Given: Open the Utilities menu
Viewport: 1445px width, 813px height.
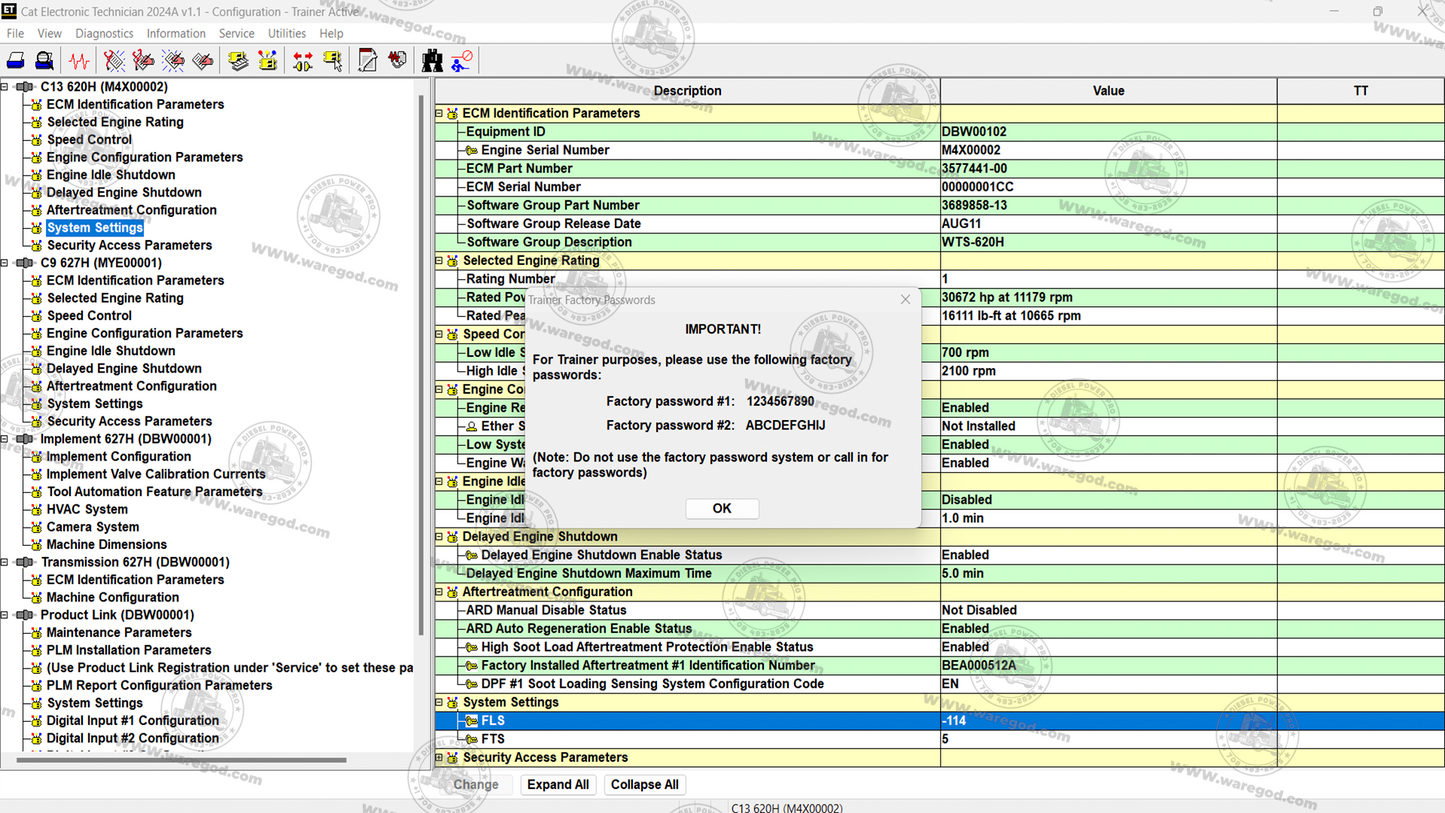Looking at the screenshot, I should tap(286, 34).
